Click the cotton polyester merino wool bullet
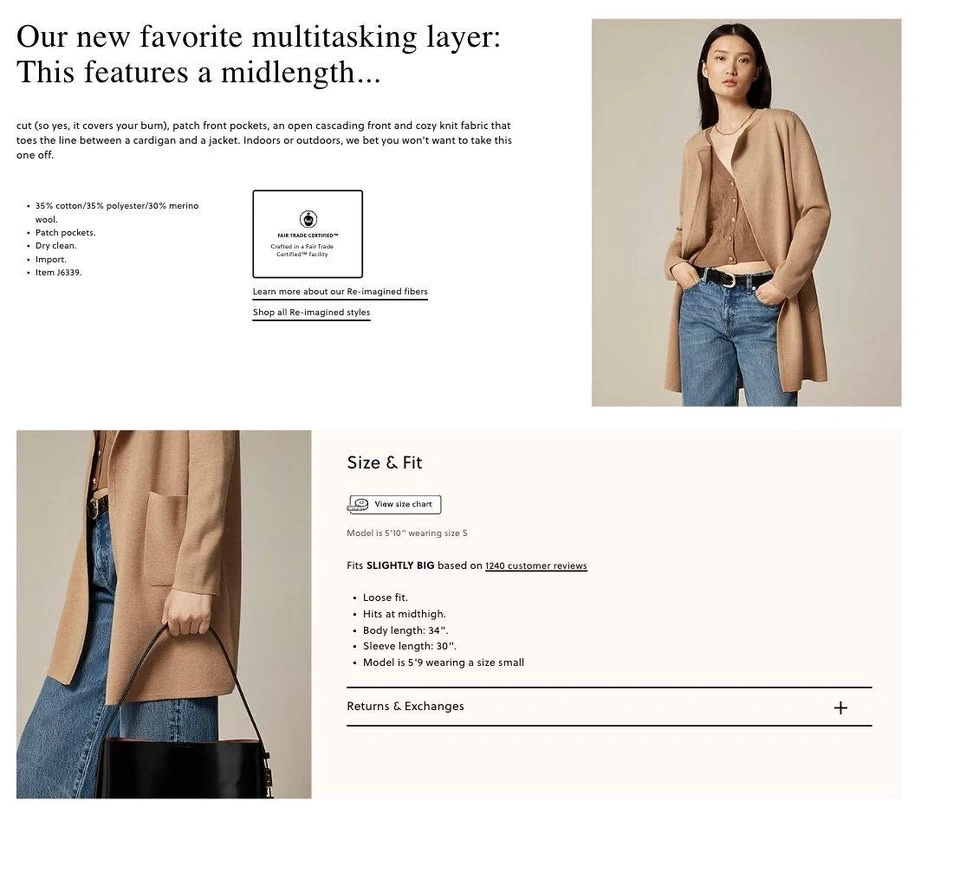This screenshot has width=960, height=885. (x=116, y=212)
